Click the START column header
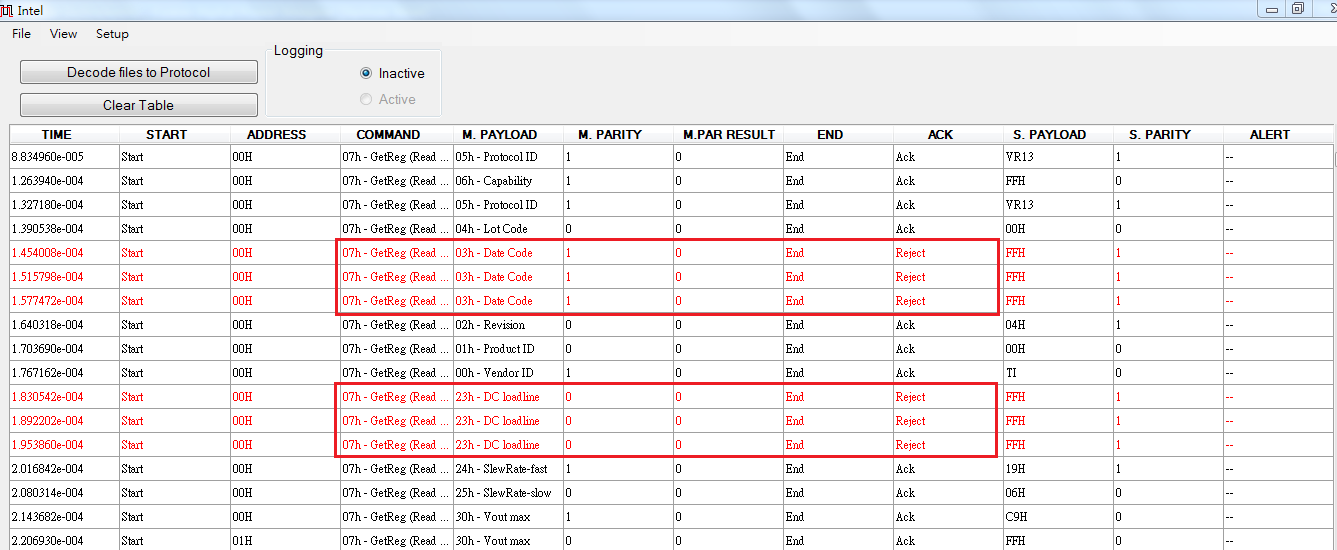Image resolution: width=1337 pixels, height=550 pixels. coord(175,134)
